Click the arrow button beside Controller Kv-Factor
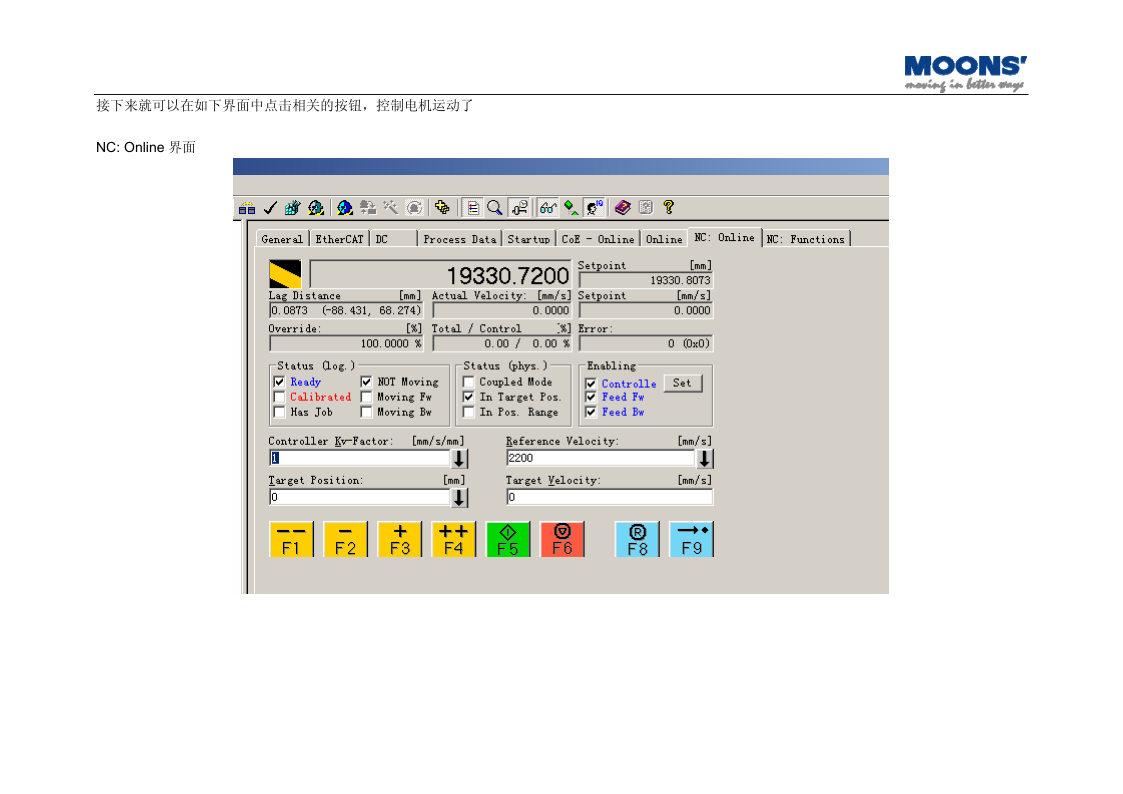 [x=459, y=459]
